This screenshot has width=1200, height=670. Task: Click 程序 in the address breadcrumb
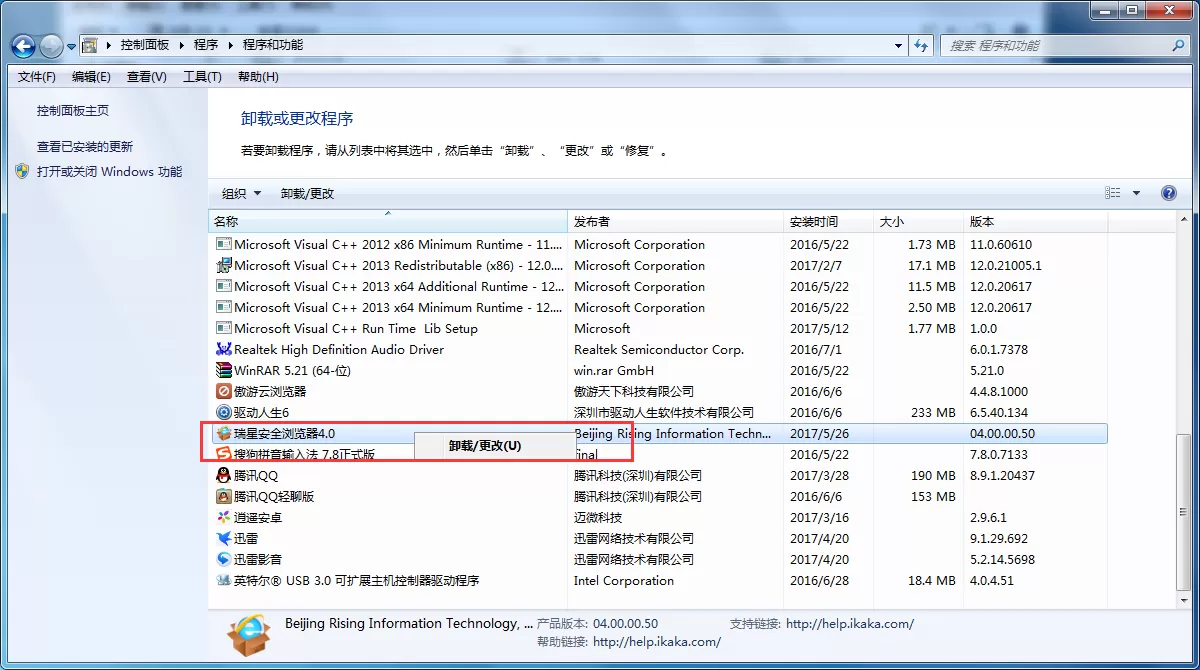click(x=206, y=45)
